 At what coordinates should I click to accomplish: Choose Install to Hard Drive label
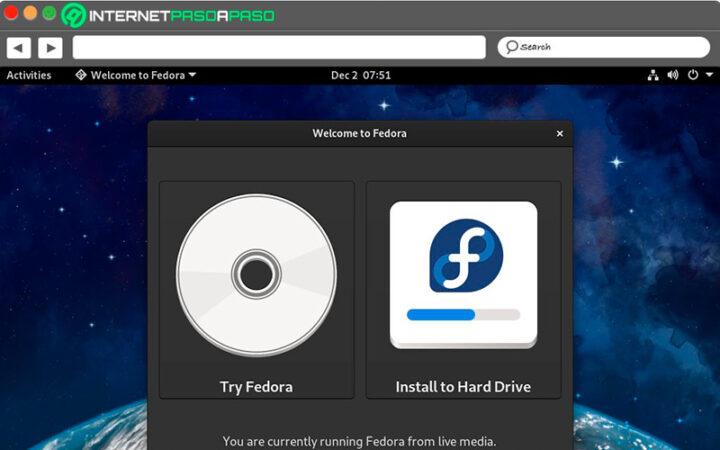click(x=463, y=387)
